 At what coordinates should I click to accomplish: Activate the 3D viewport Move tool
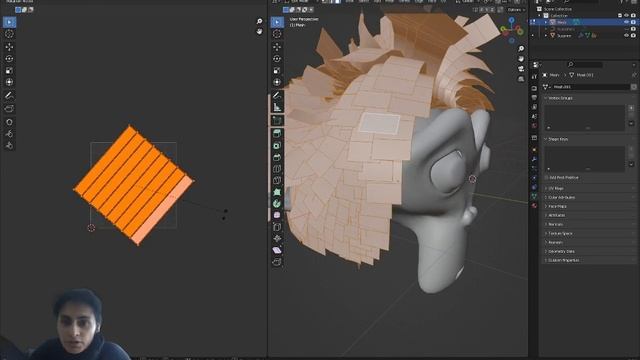(x=277, y=47)
